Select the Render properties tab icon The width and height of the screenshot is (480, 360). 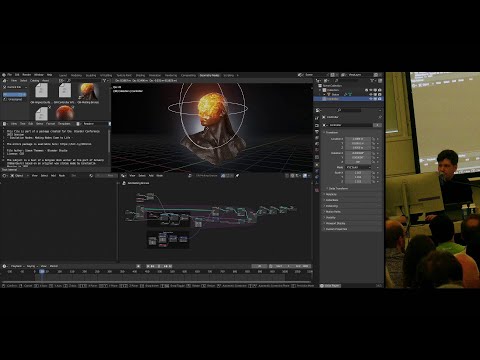(317, 125)
